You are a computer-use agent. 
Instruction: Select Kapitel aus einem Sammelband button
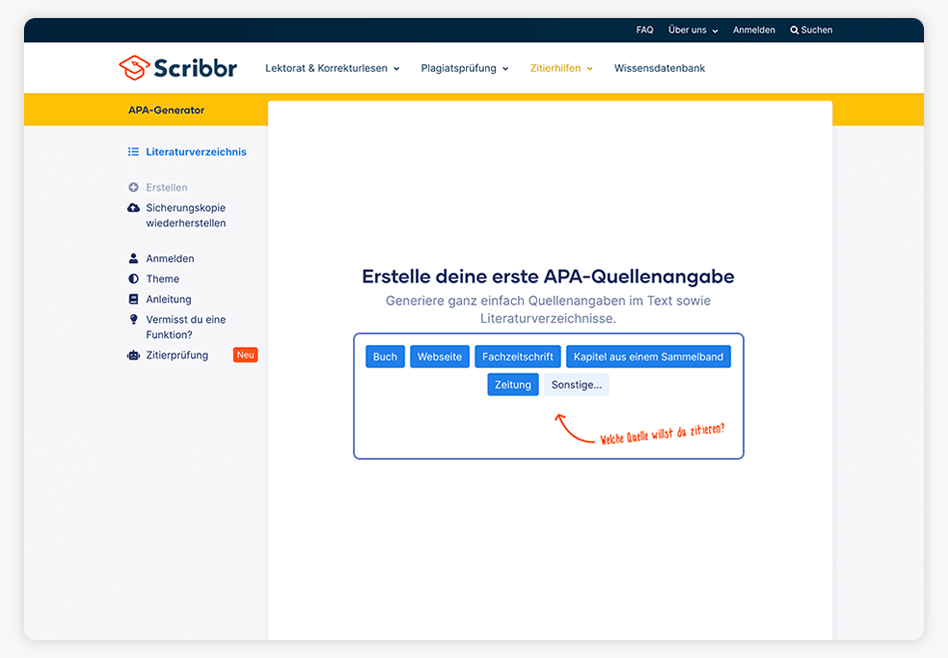[648, 357]
